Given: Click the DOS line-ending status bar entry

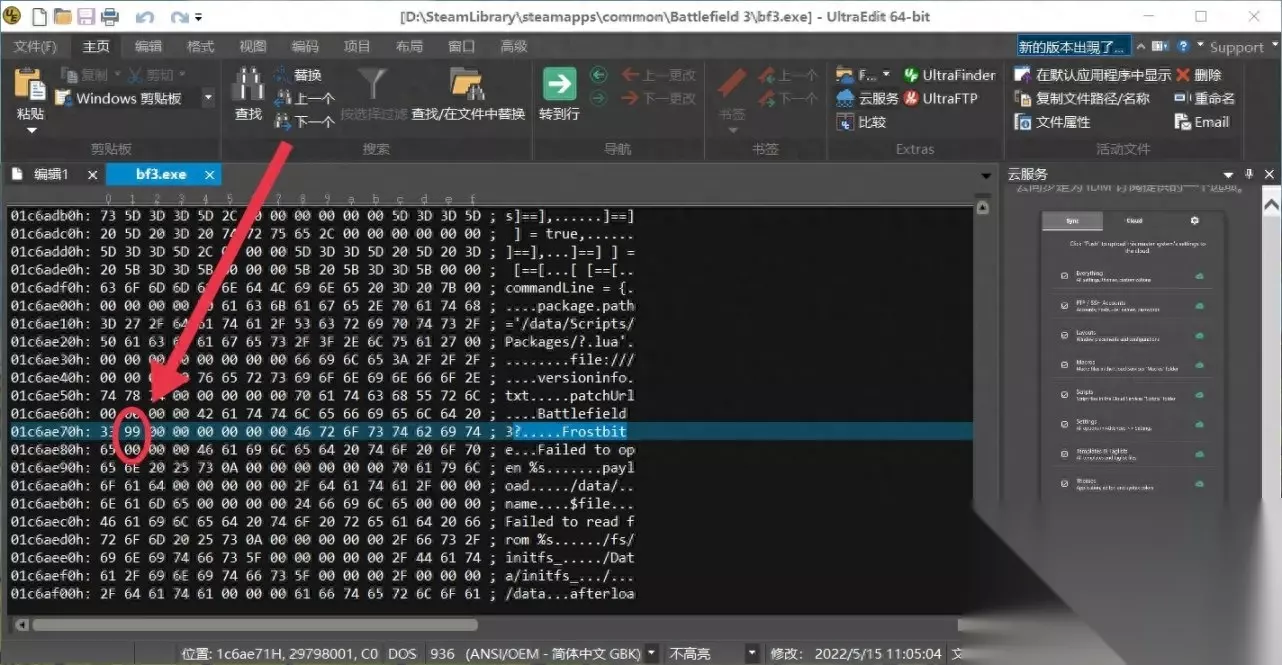Looking at the screenshot, I should pos(402,653).
